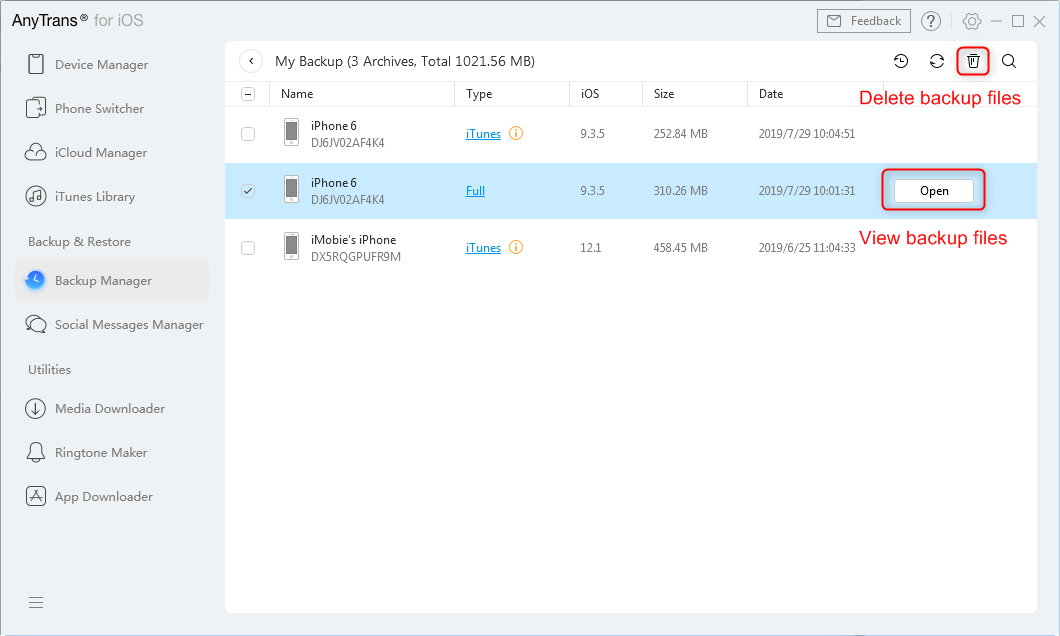This screenshot has height=636, width=1060.
Task: Open settings gear icon
Action: click(971, 21)
